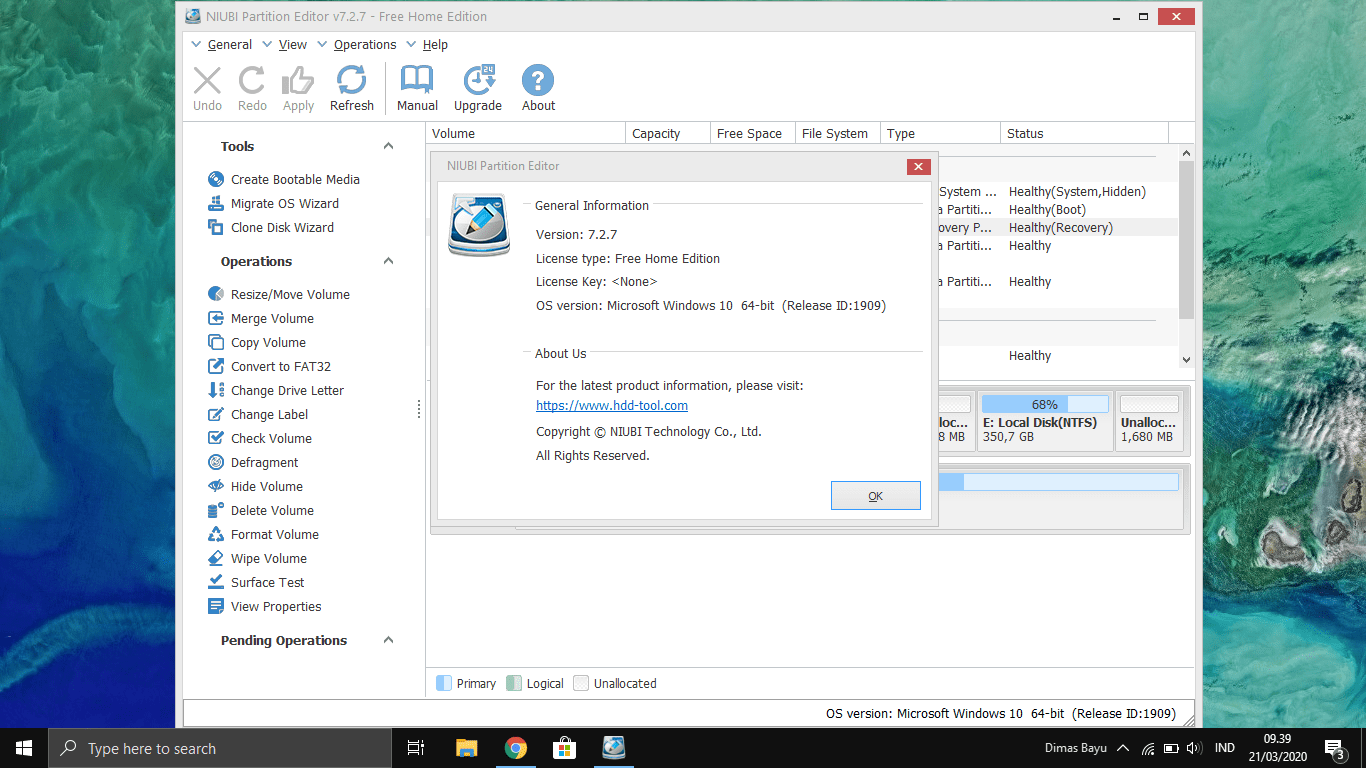This screenshot has height=768, width=1366.
Task: Refresh the disk list
Action: 351,81
